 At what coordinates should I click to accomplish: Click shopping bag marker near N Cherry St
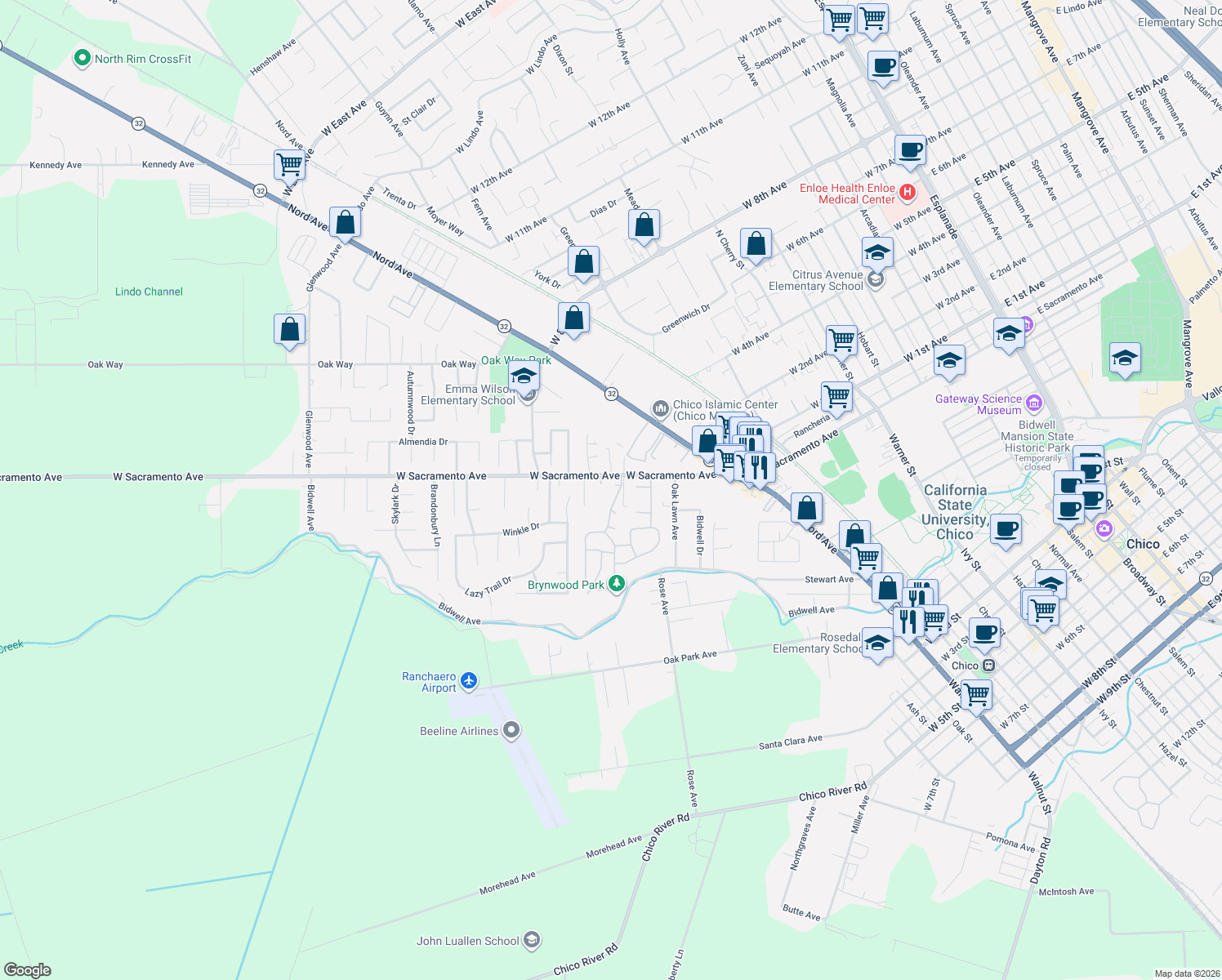click(x=756, y=245)
